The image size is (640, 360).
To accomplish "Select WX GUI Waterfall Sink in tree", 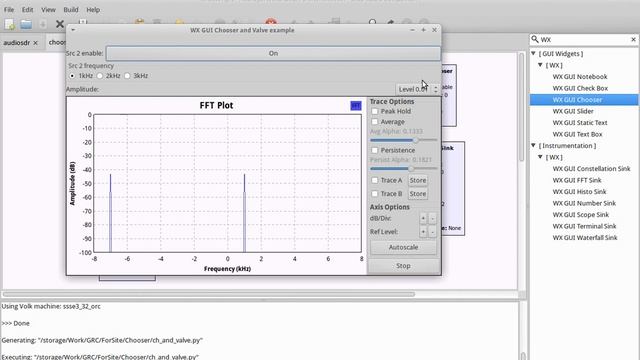I will click(x=585, y=237).
